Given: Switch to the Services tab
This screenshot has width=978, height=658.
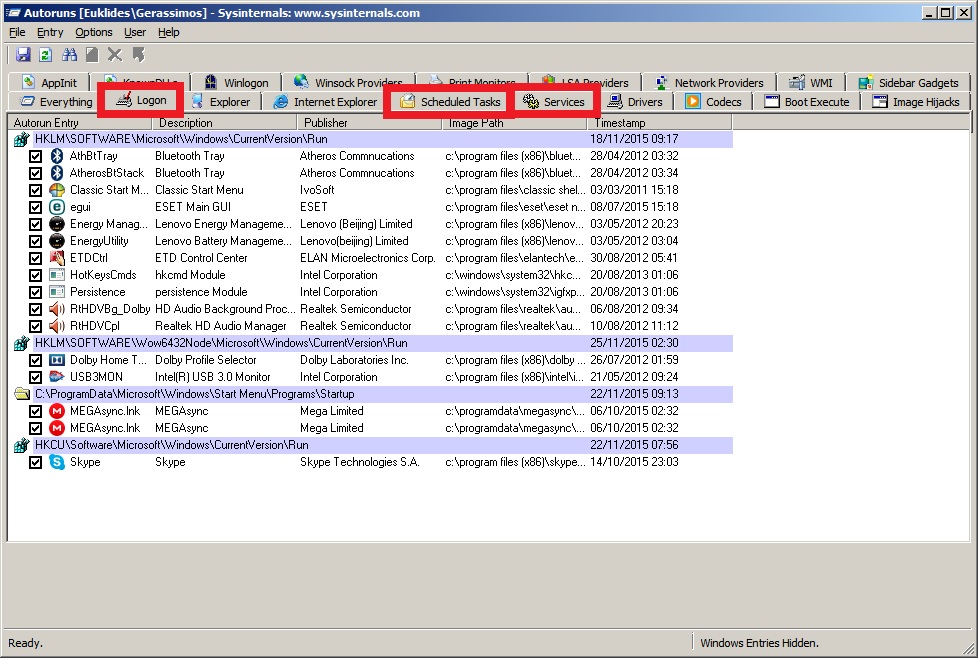Looking at the screenshot, I should [x=554, y=102].
